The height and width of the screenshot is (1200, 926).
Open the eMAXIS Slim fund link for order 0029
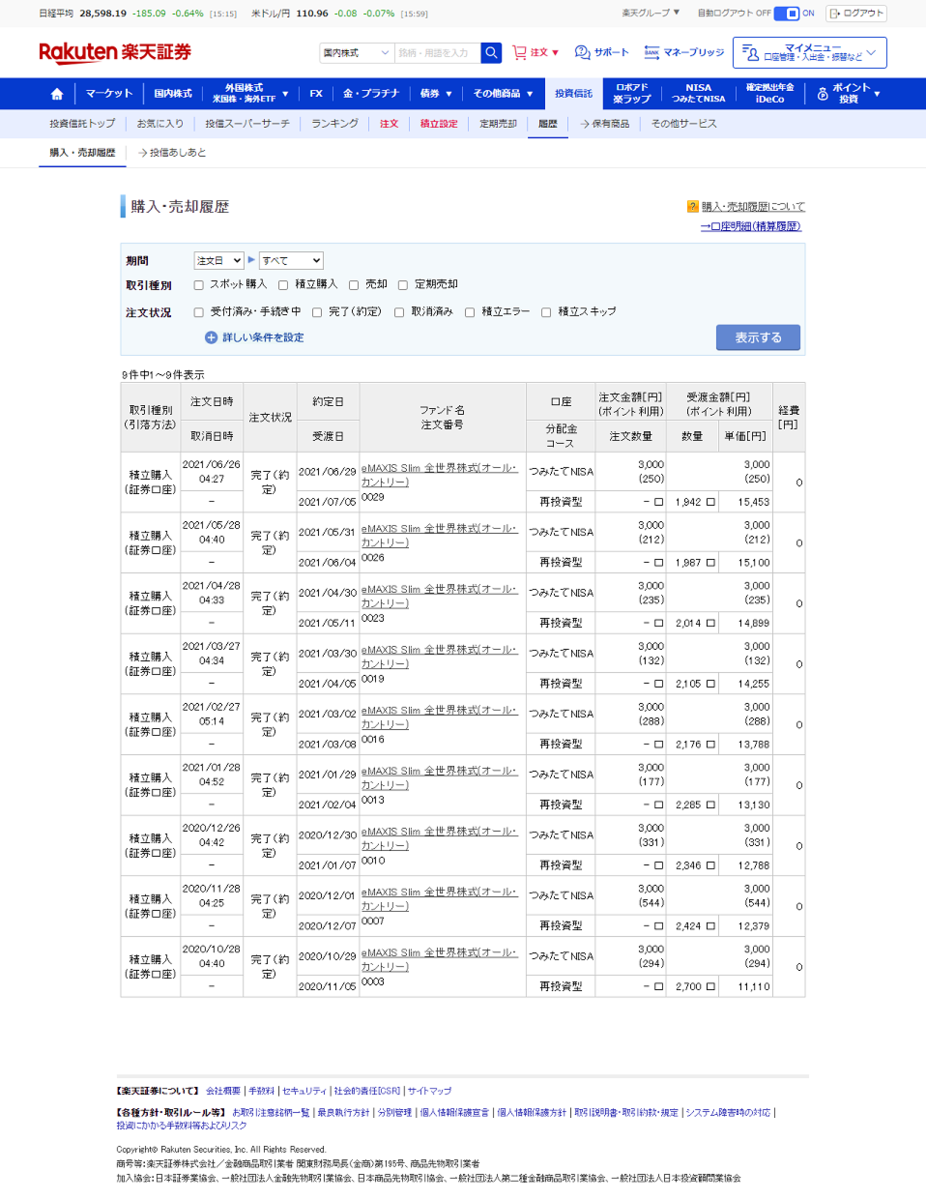coord(440,475)
